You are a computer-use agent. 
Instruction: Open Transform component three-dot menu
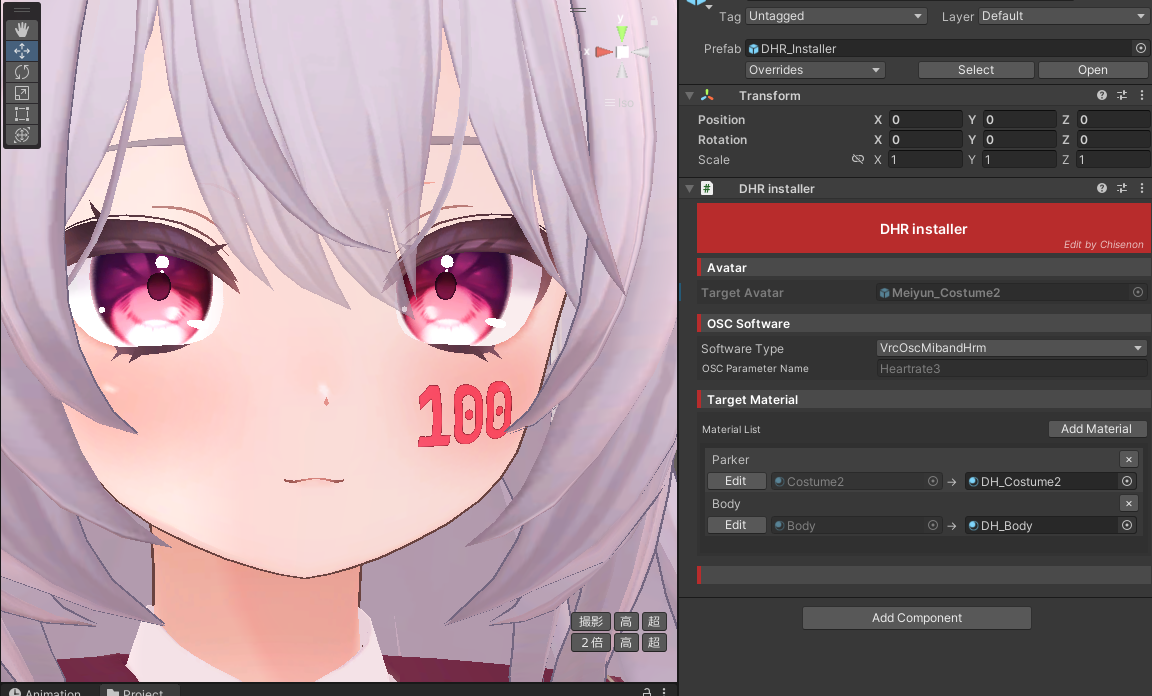(1141, 96)
